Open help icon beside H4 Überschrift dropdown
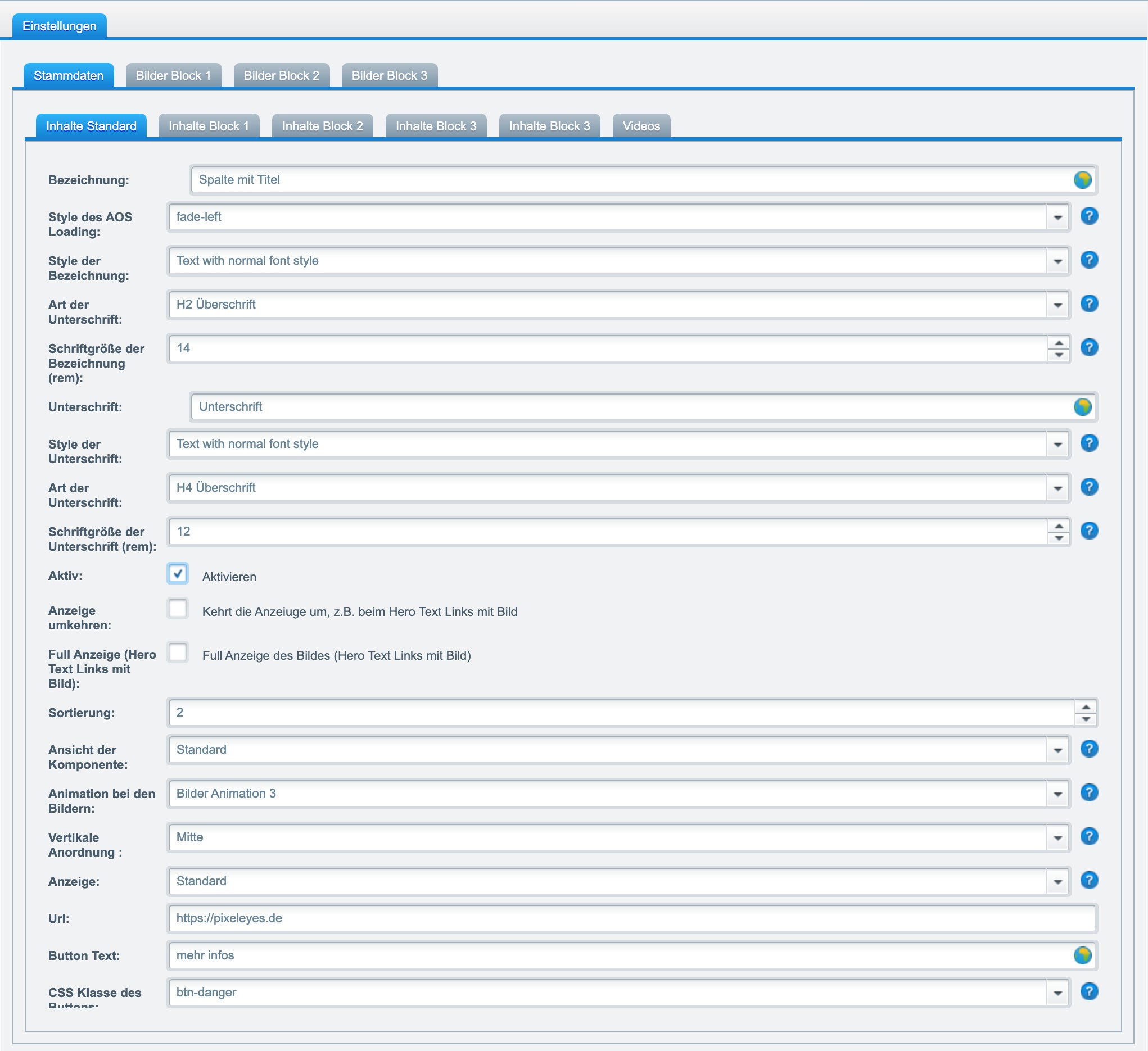 pyautogui.click(x=1089, y=487)
